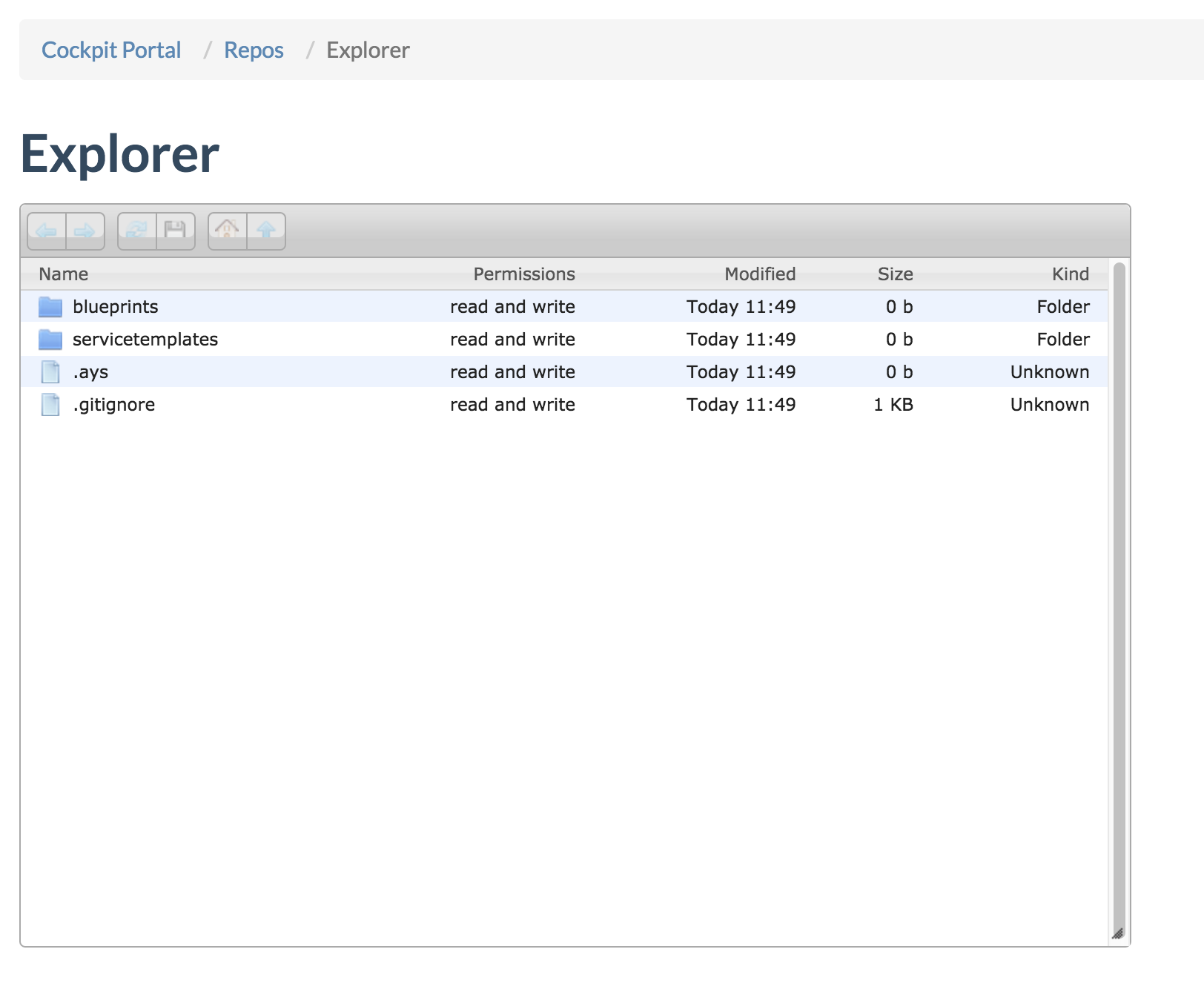
Task: Sort by the Modified column header
Action: click(759, 274)
